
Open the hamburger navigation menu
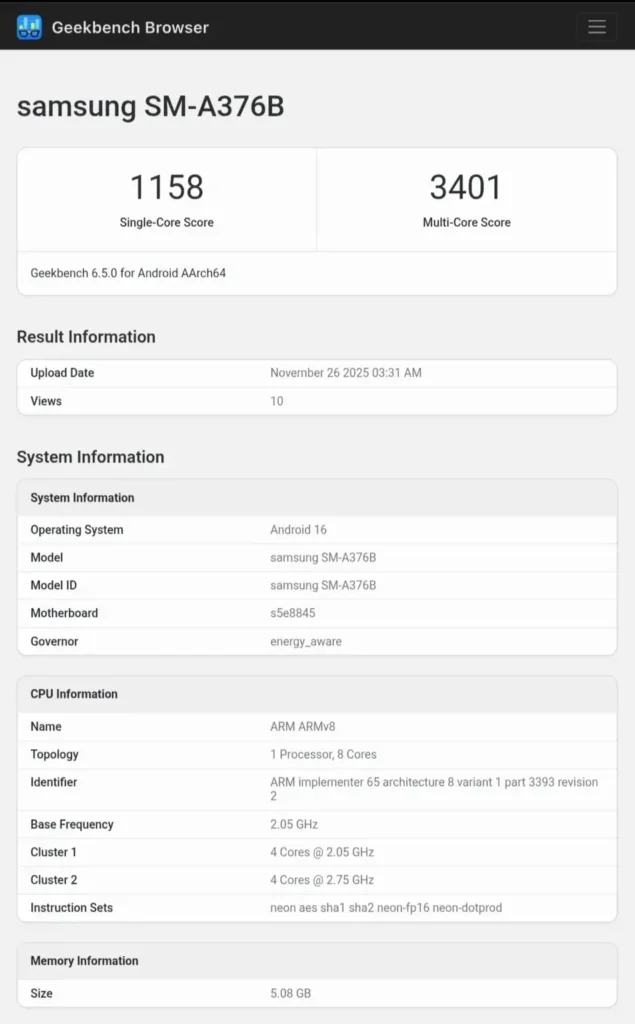click(x=597, y=27)
